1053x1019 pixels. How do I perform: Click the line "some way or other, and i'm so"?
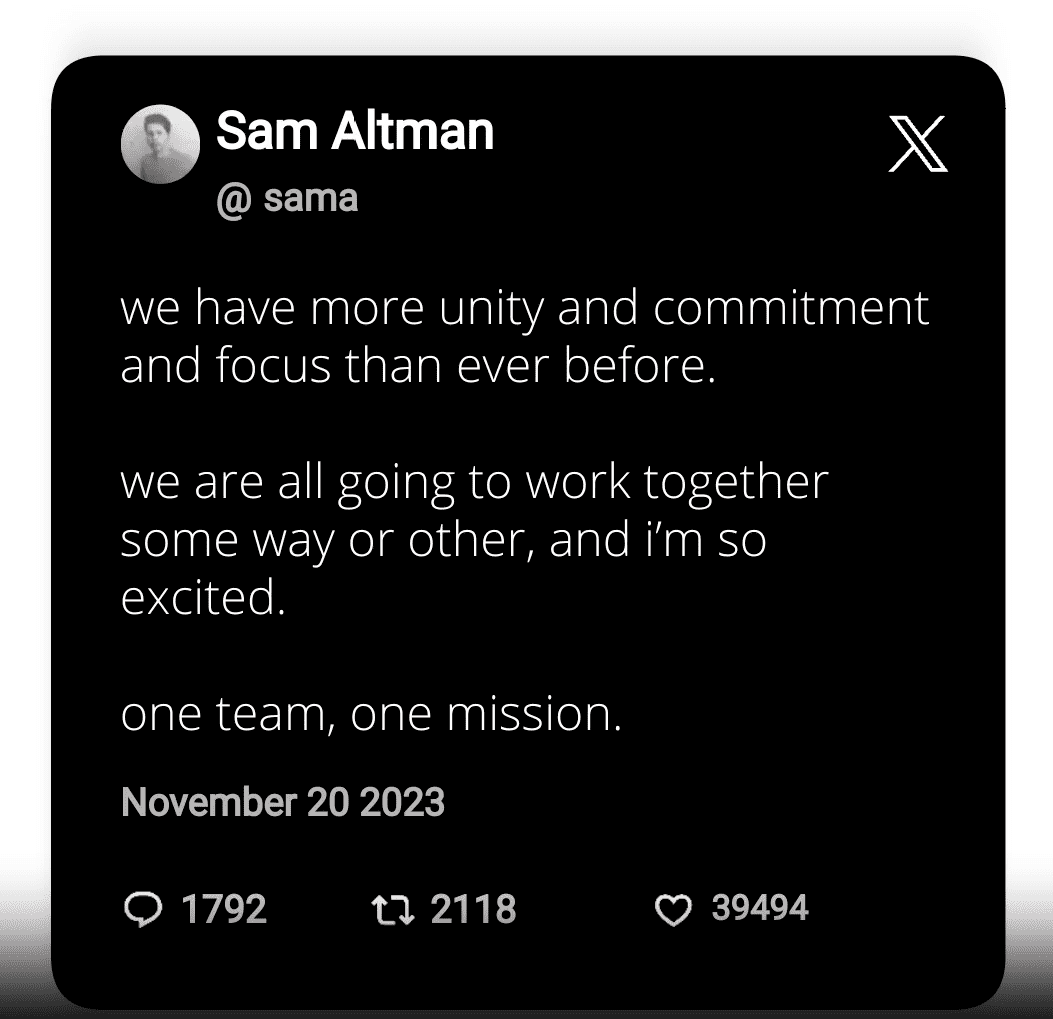click(443, 540)
